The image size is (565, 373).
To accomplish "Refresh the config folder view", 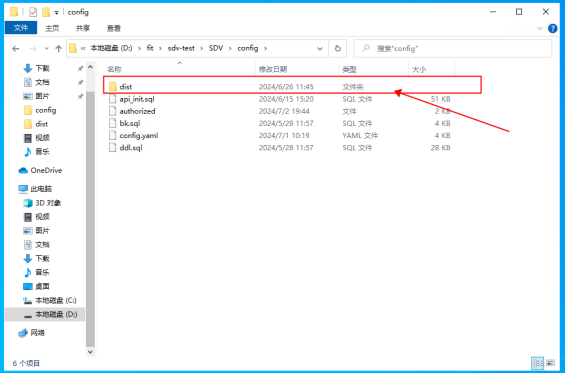I will tap(338, 48).
